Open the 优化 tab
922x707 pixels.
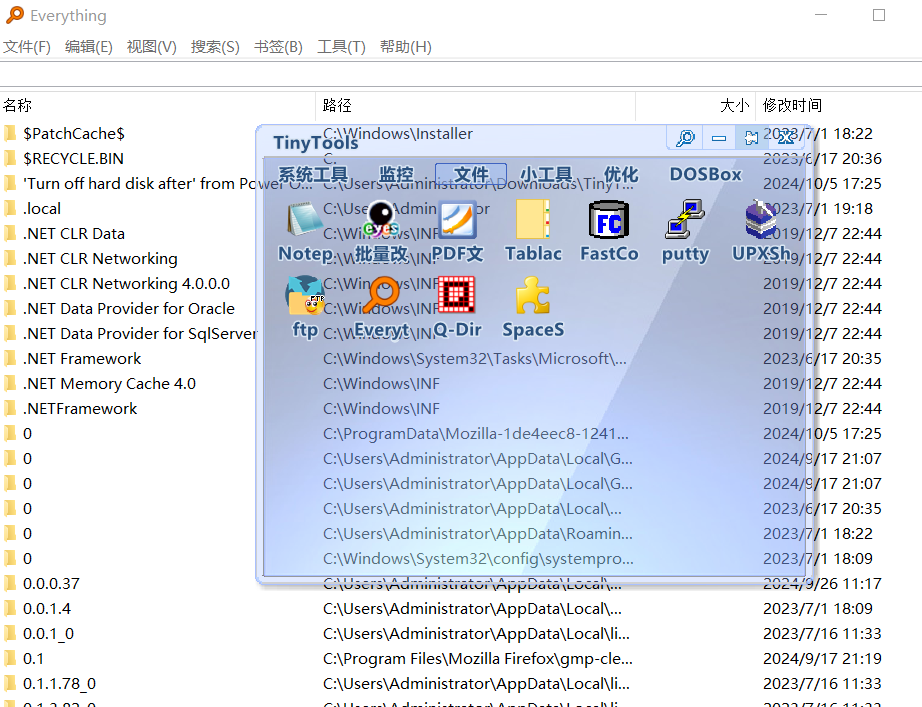(621, 175)
